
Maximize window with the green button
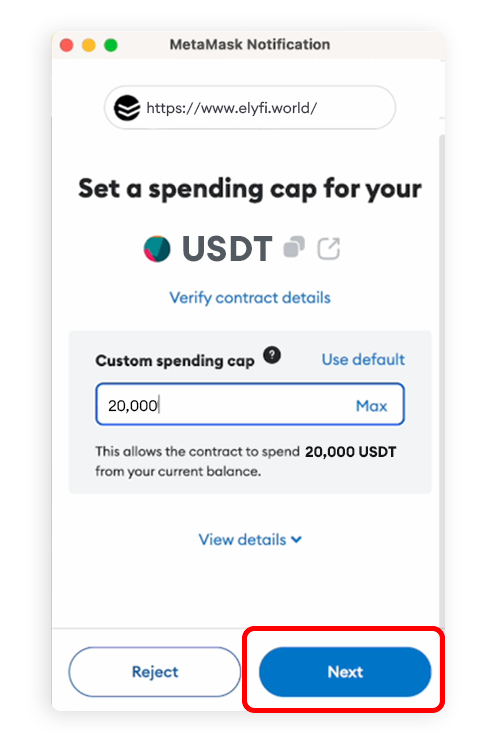pyautogui.click(x=111, y=45)
